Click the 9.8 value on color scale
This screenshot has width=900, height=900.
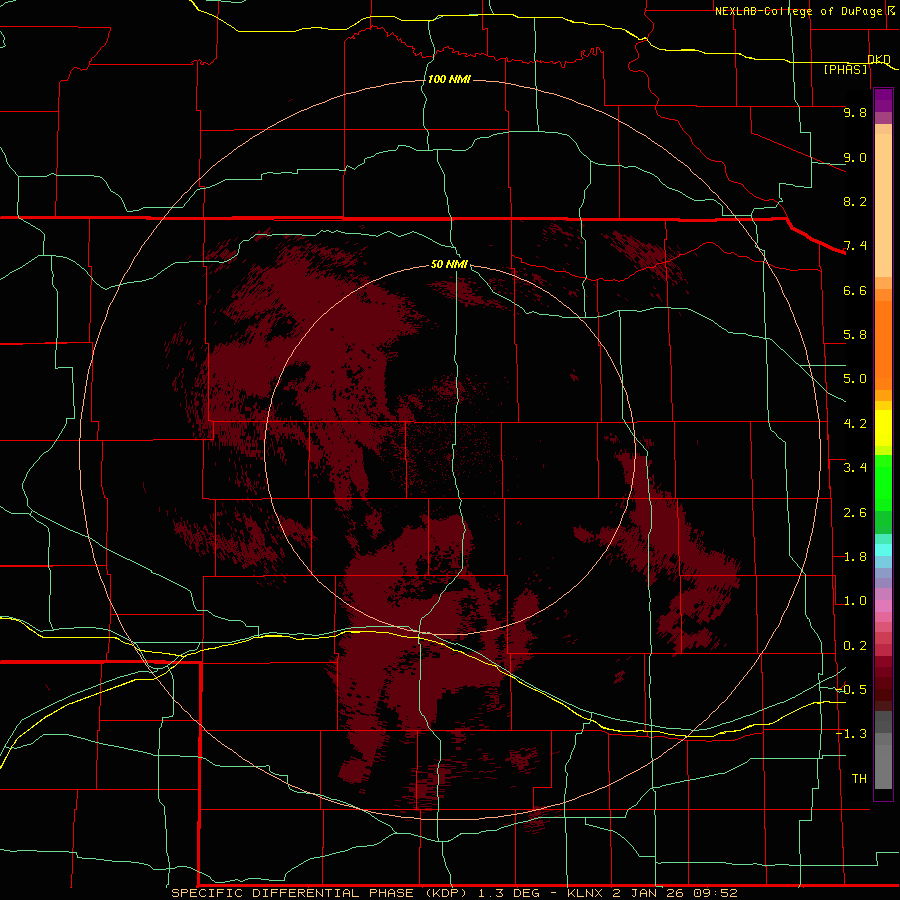click(x=855, y=112)
